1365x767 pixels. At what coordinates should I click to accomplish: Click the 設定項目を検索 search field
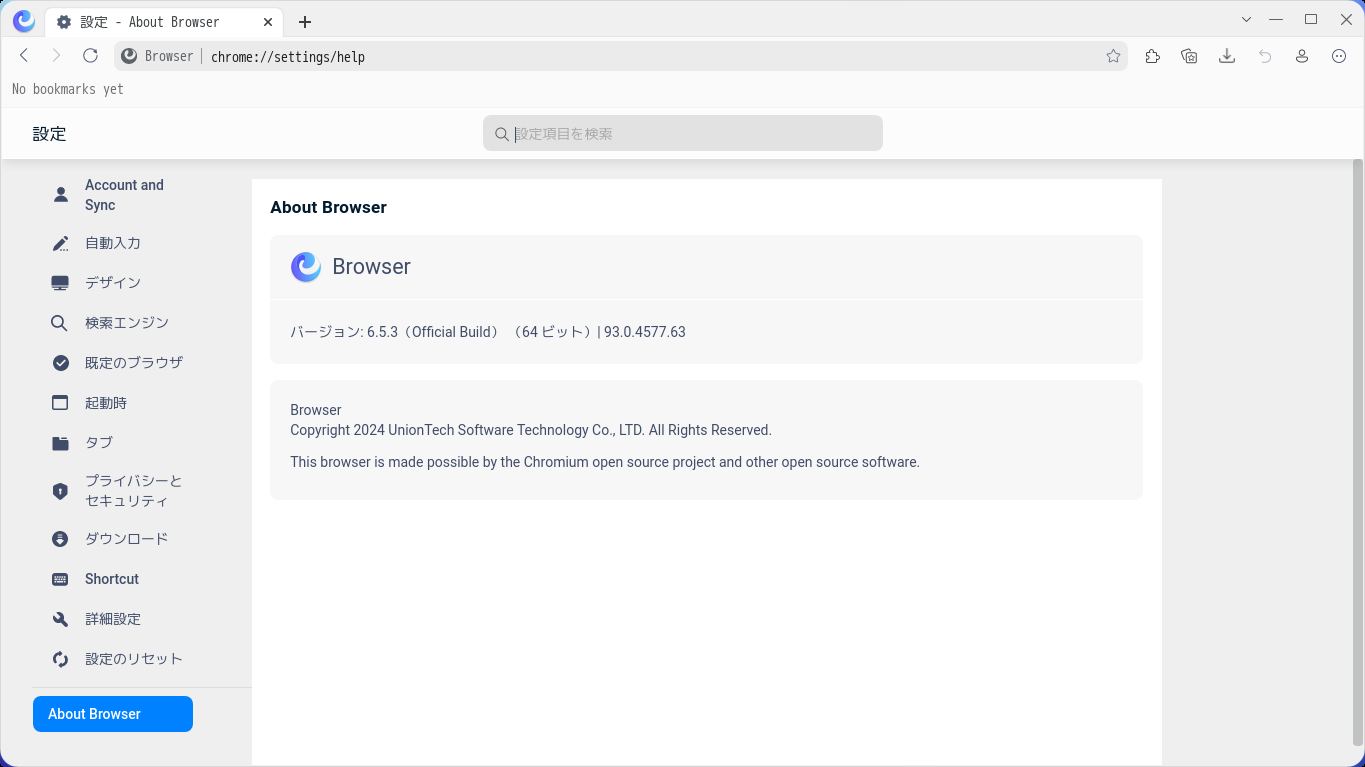[683, 133]
